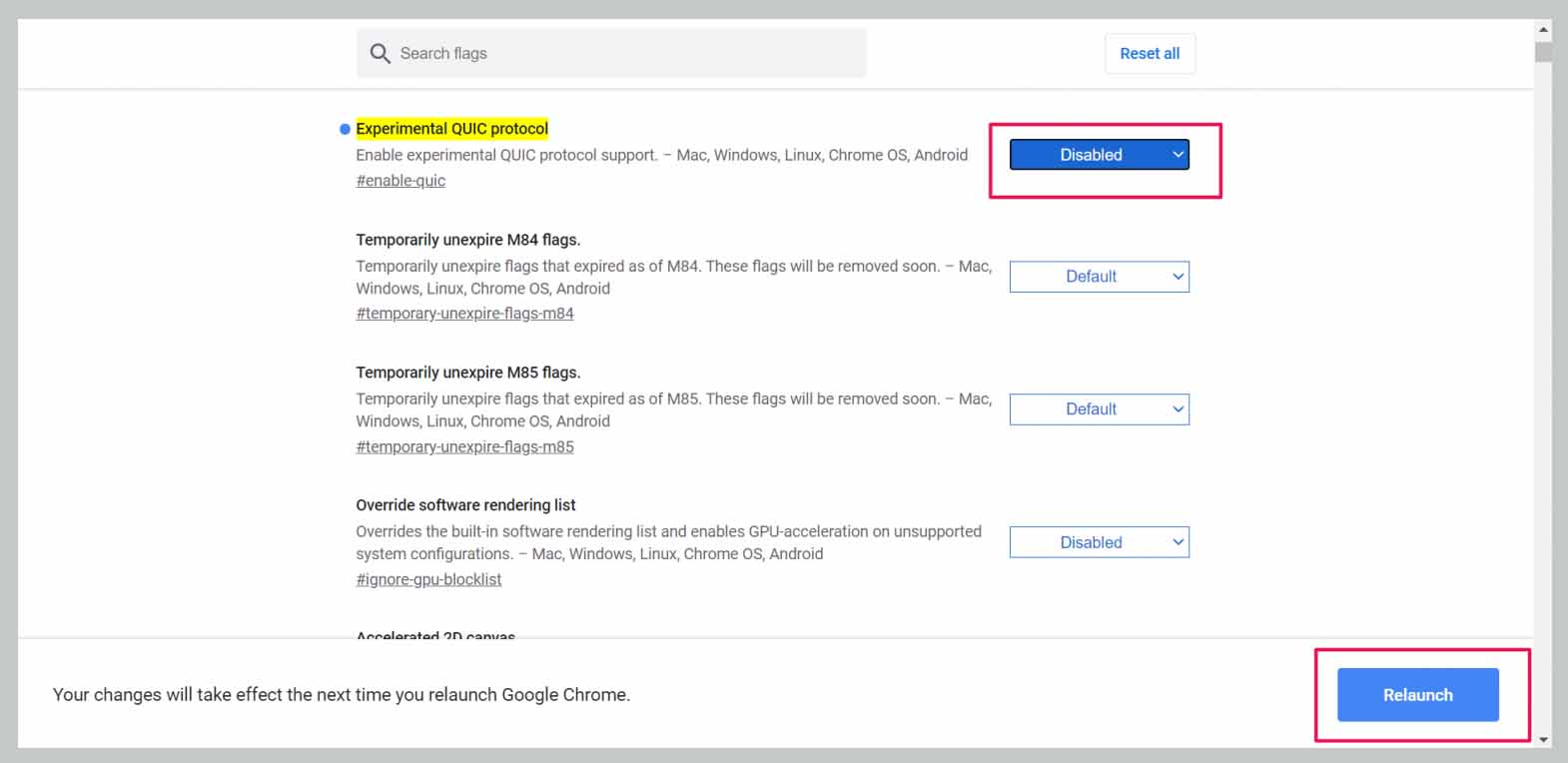Click the scrollbar up arrow

pyautogui.click(x=1543, y=29)
